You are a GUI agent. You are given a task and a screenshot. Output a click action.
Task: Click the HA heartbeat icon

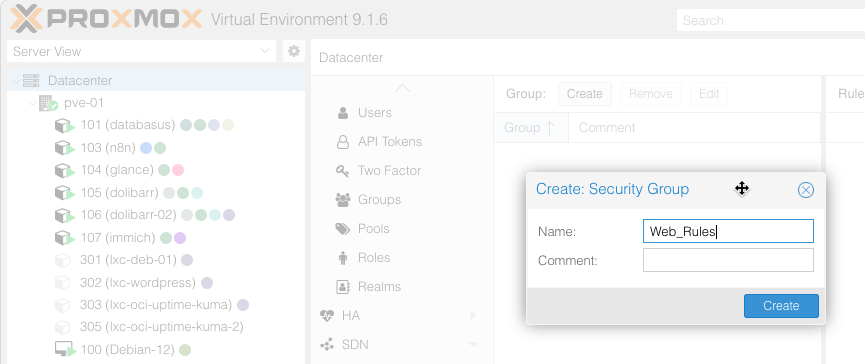point(327,316)
